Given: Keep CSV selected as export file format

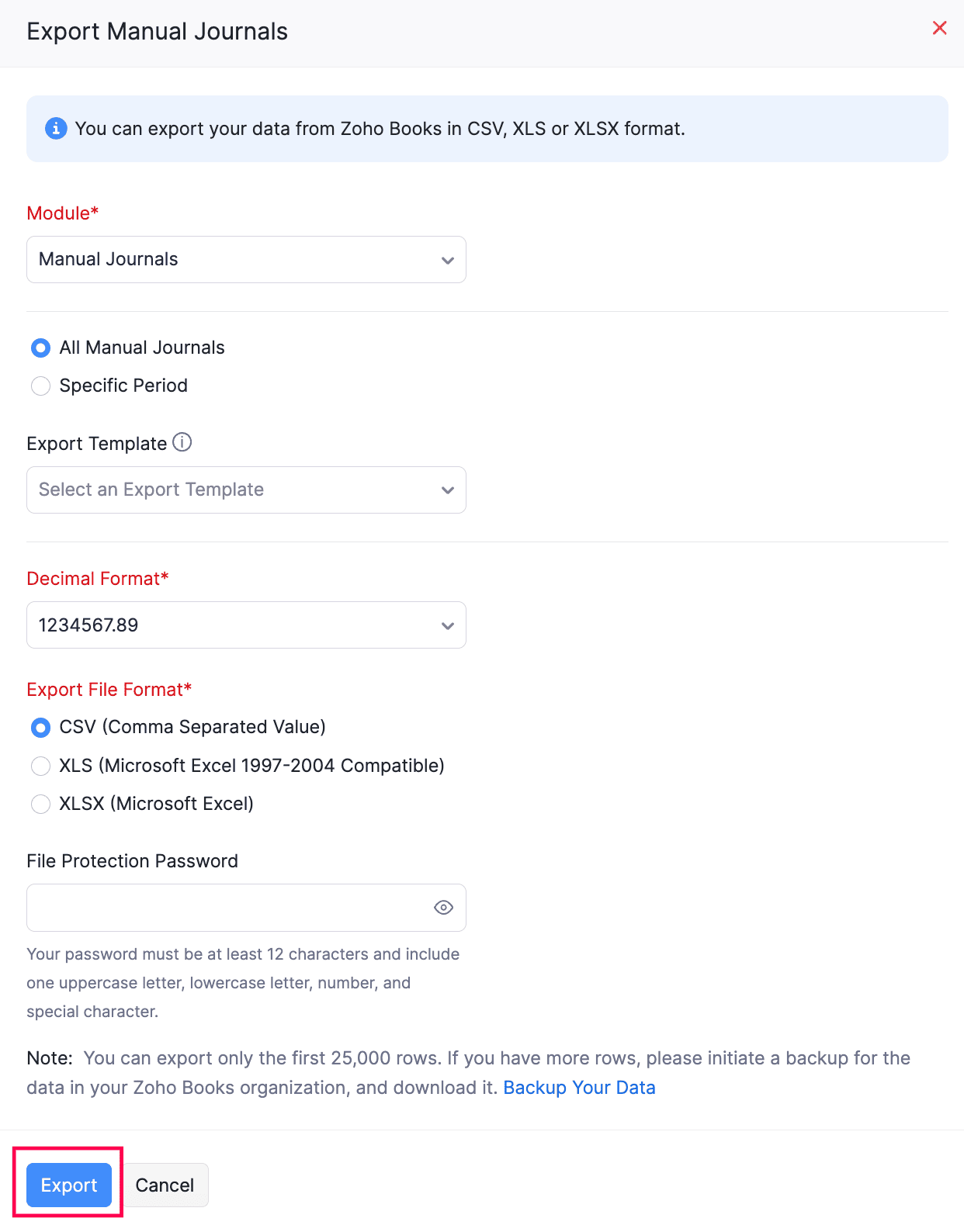Looking at the screenshot, I should 40,727.
